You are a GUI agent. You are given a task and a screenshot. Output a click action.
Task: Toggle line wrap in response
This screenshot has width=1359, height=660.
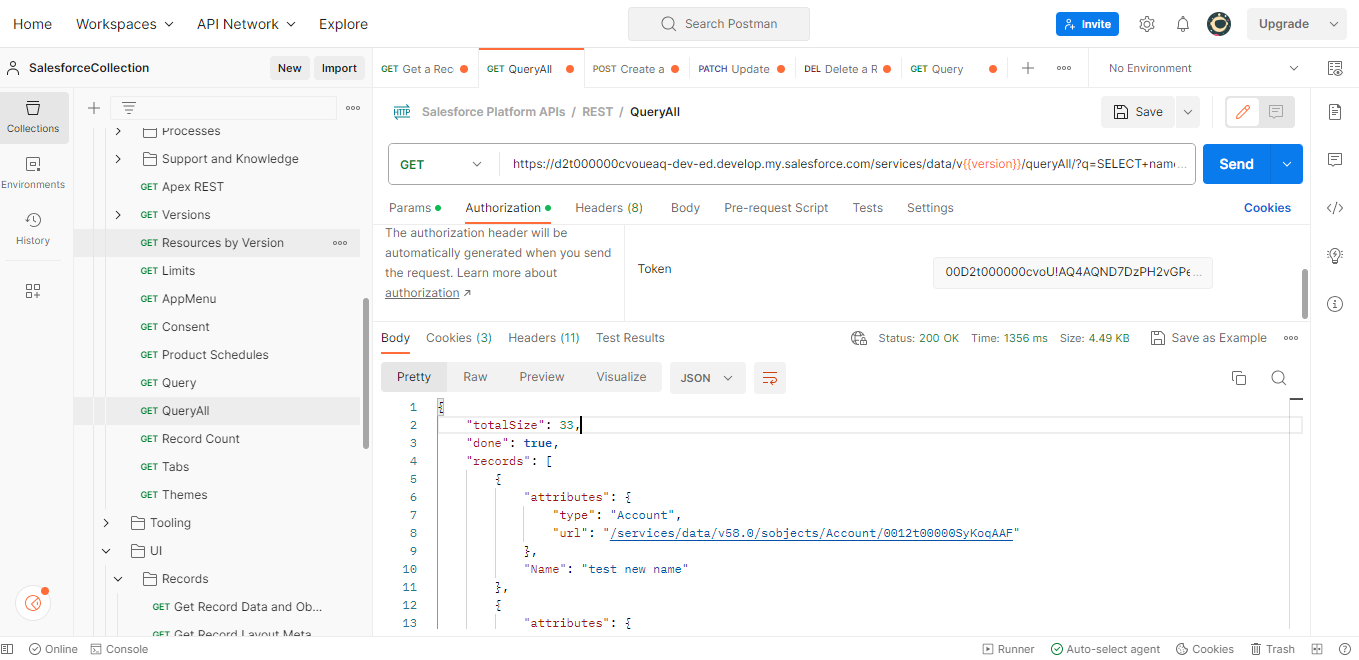click(x=770, y=378)
